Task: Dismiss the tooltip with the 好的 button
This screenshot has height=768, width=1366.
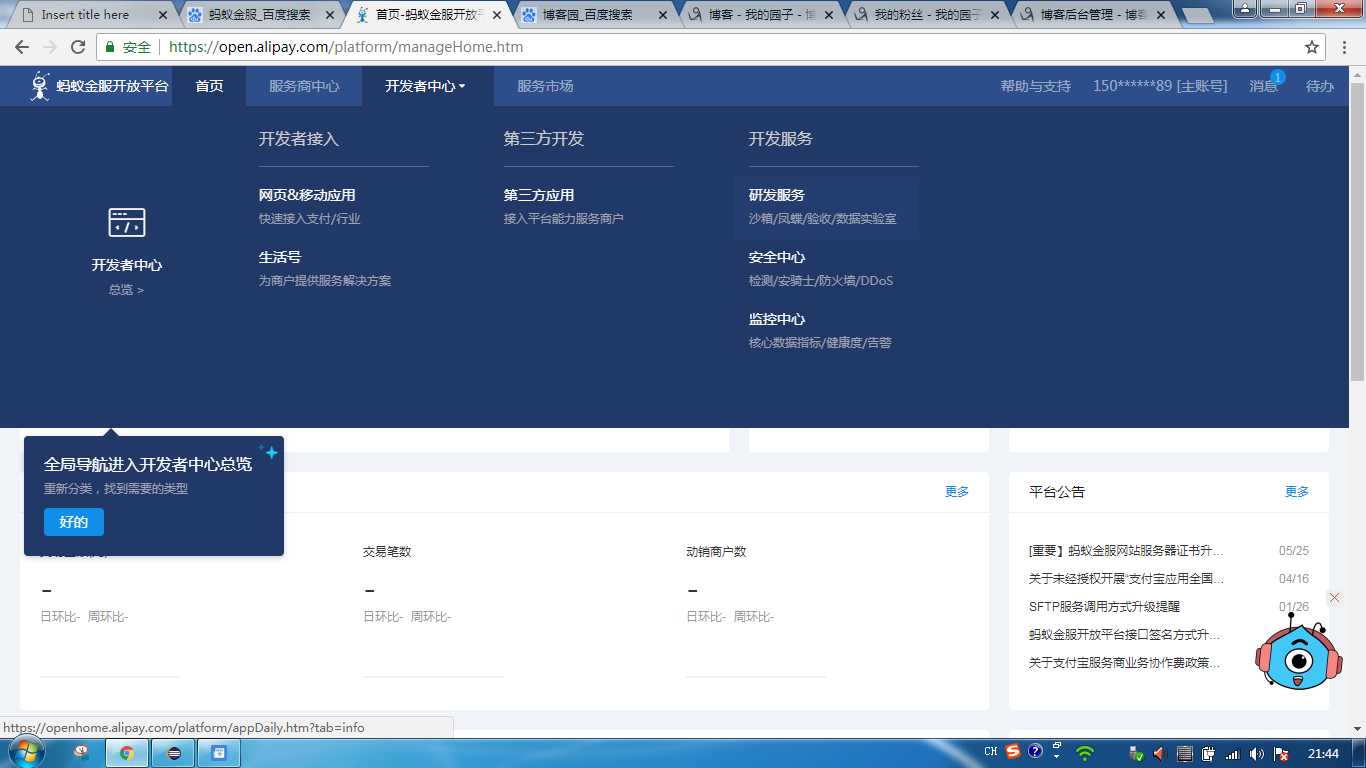Action: tap(74, 522)
